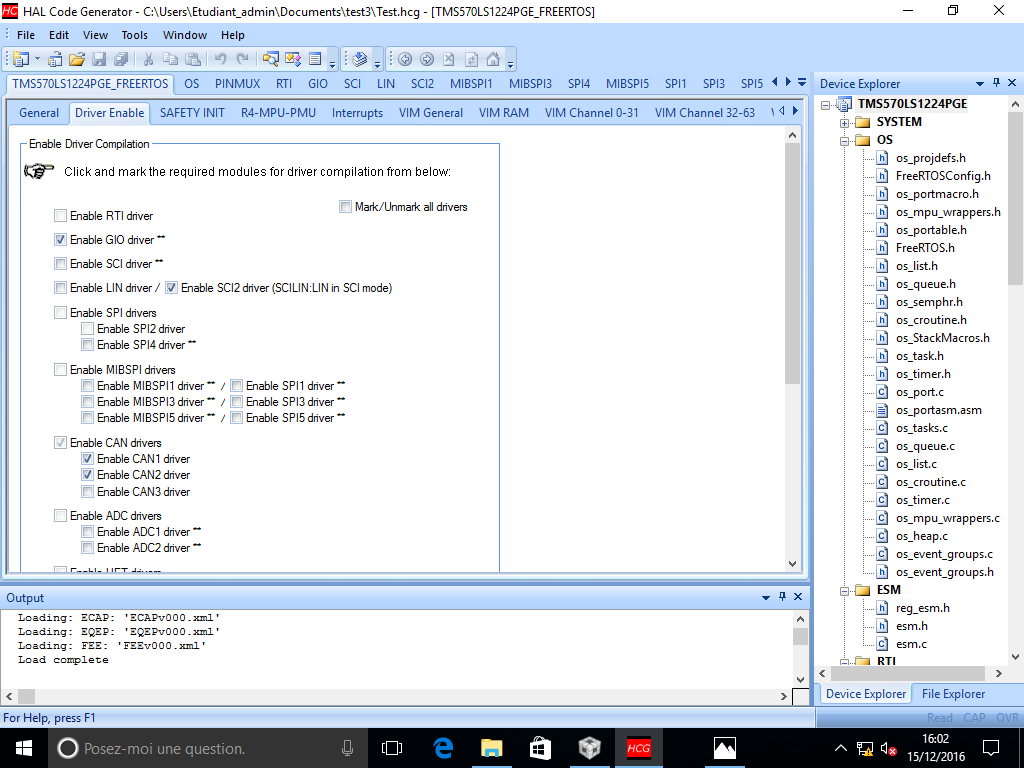Viewport: 1024px width, 768px height.
Task: Select os_portasm.asm file in tree
Action: [938, 410]
